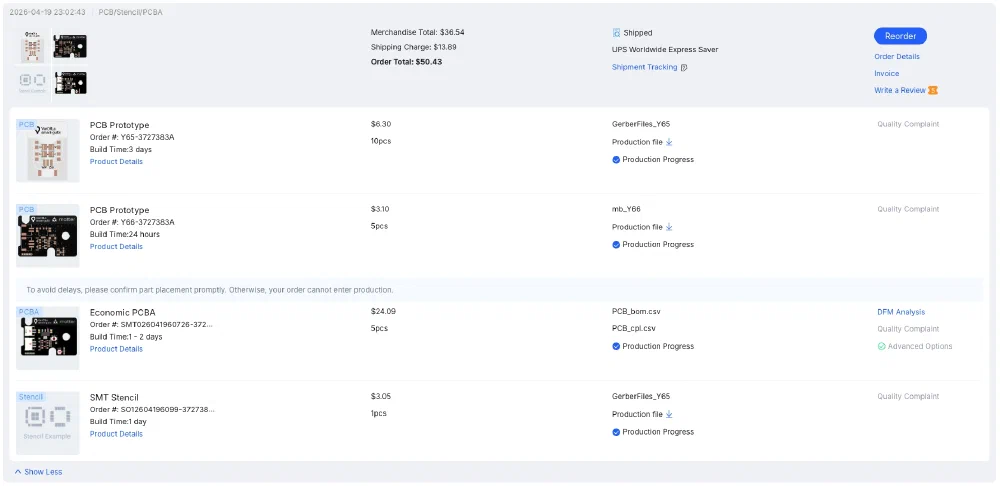
Task: Click the SMT Stencil product title
Action: 114,398
